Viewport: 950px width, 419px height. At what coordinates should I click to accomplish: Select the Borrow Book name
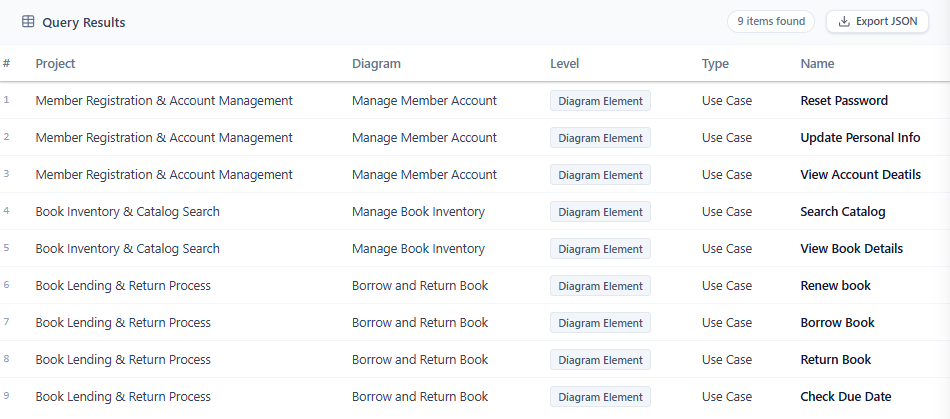coord(837,322)
